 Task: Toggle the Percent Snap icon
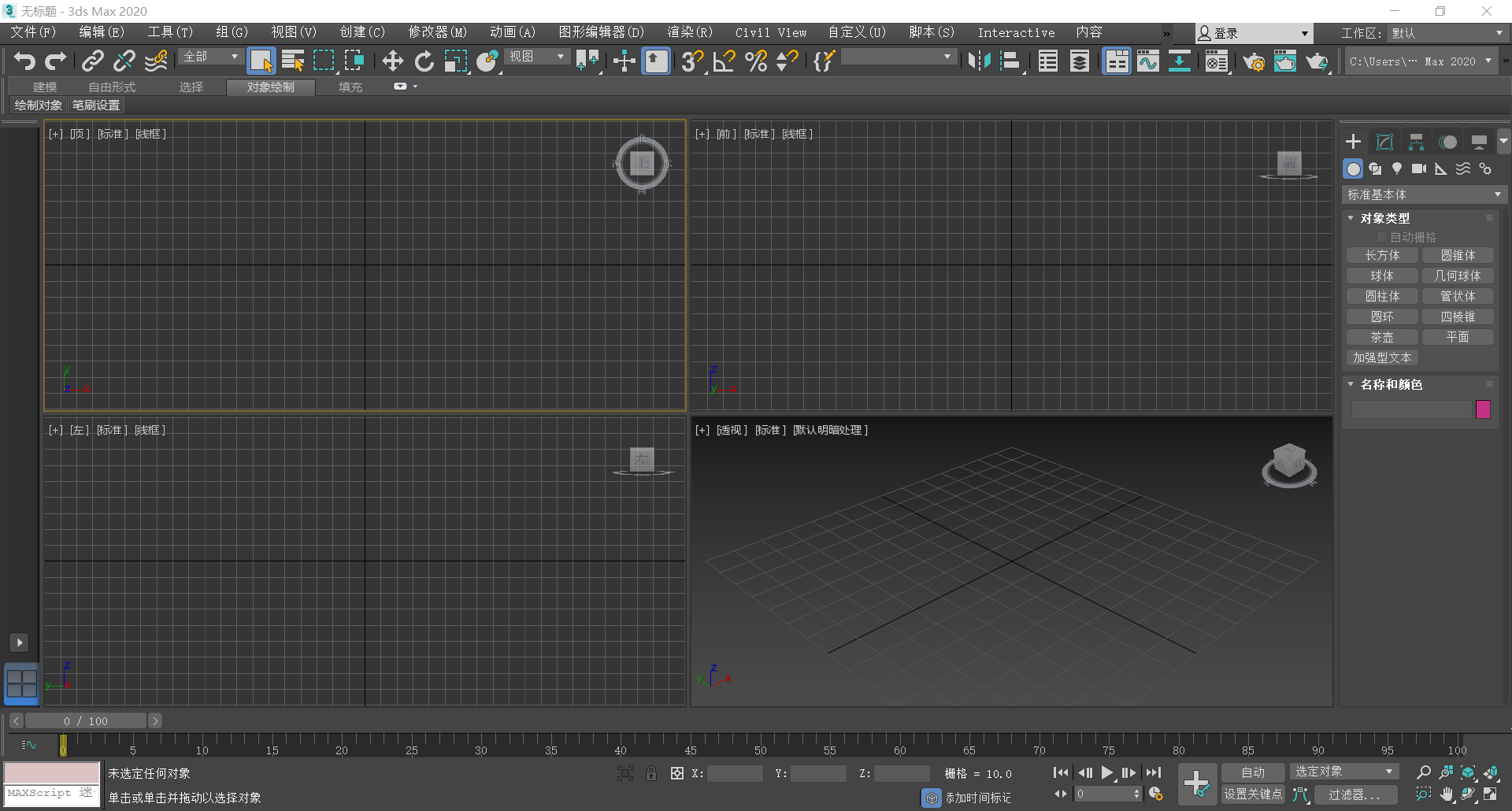(x=756, y=61)
